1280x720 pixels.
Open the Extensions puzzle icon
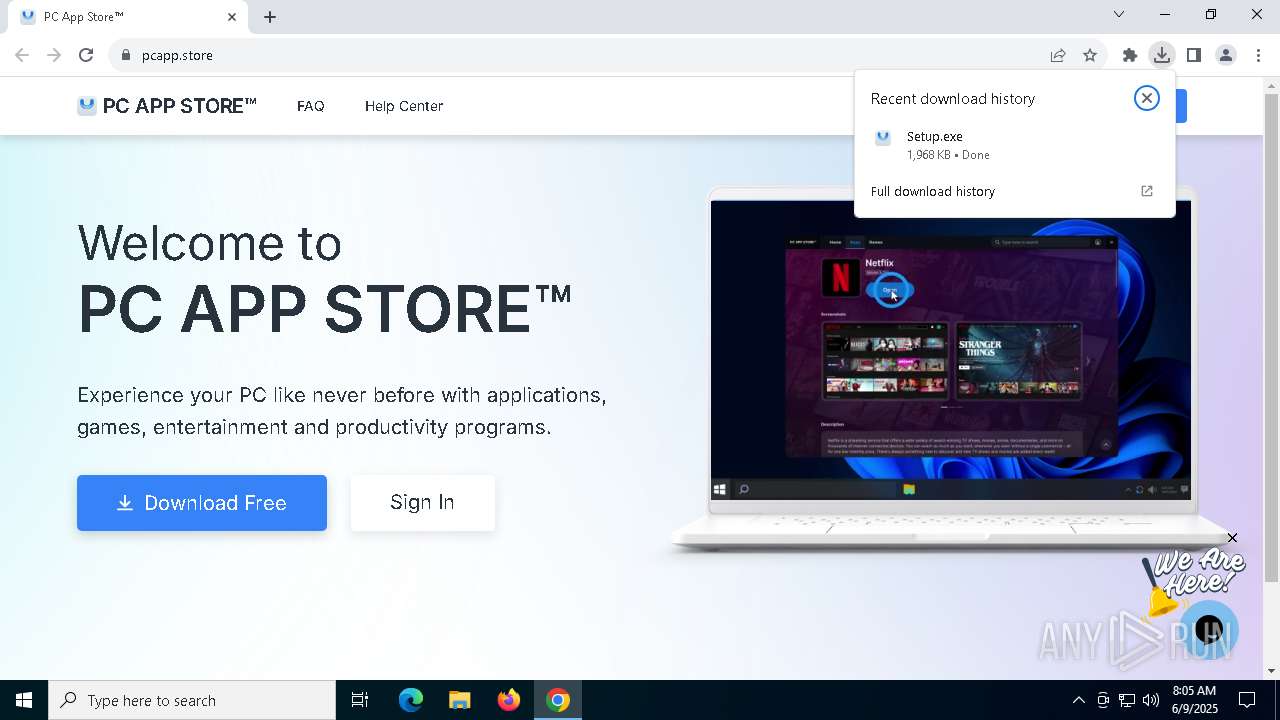[x=1130, y=55]
